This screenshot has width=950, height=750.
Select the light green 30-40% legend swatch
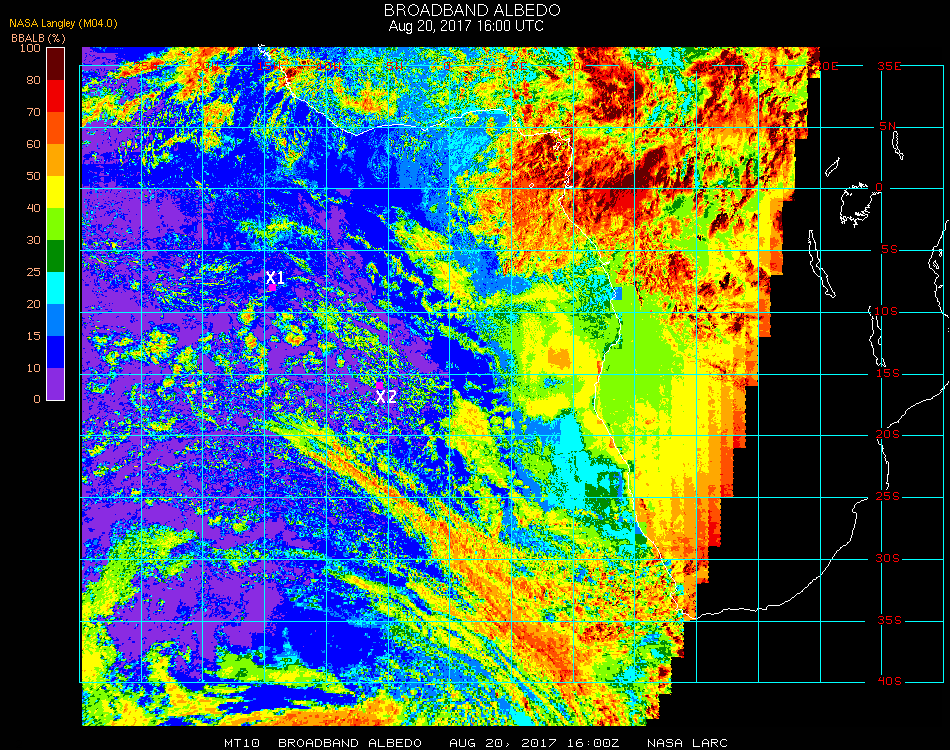(x=56, y=224)
